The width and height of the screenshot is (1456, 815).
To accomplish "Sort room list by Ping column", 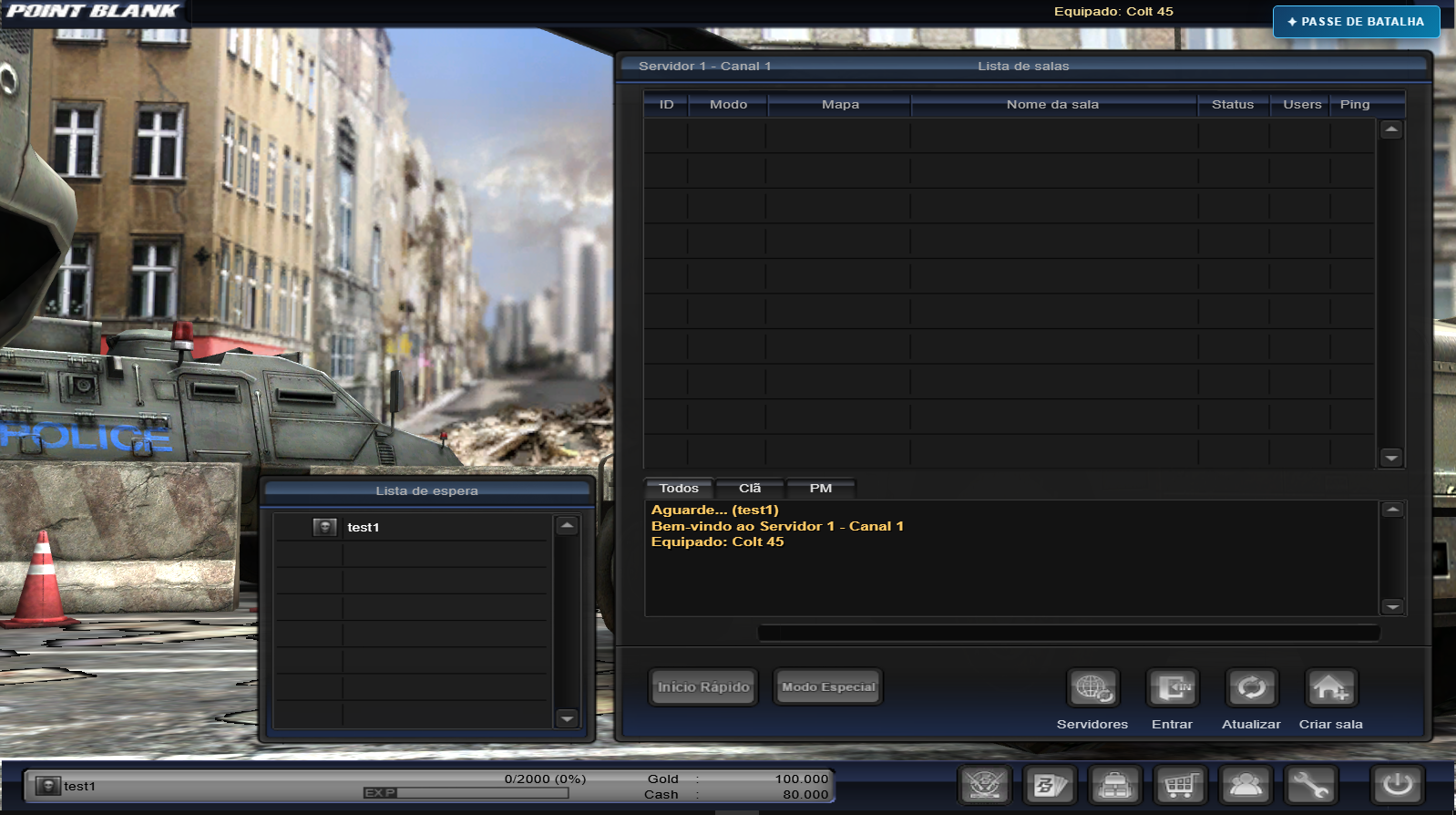I will coord(1355,104).
